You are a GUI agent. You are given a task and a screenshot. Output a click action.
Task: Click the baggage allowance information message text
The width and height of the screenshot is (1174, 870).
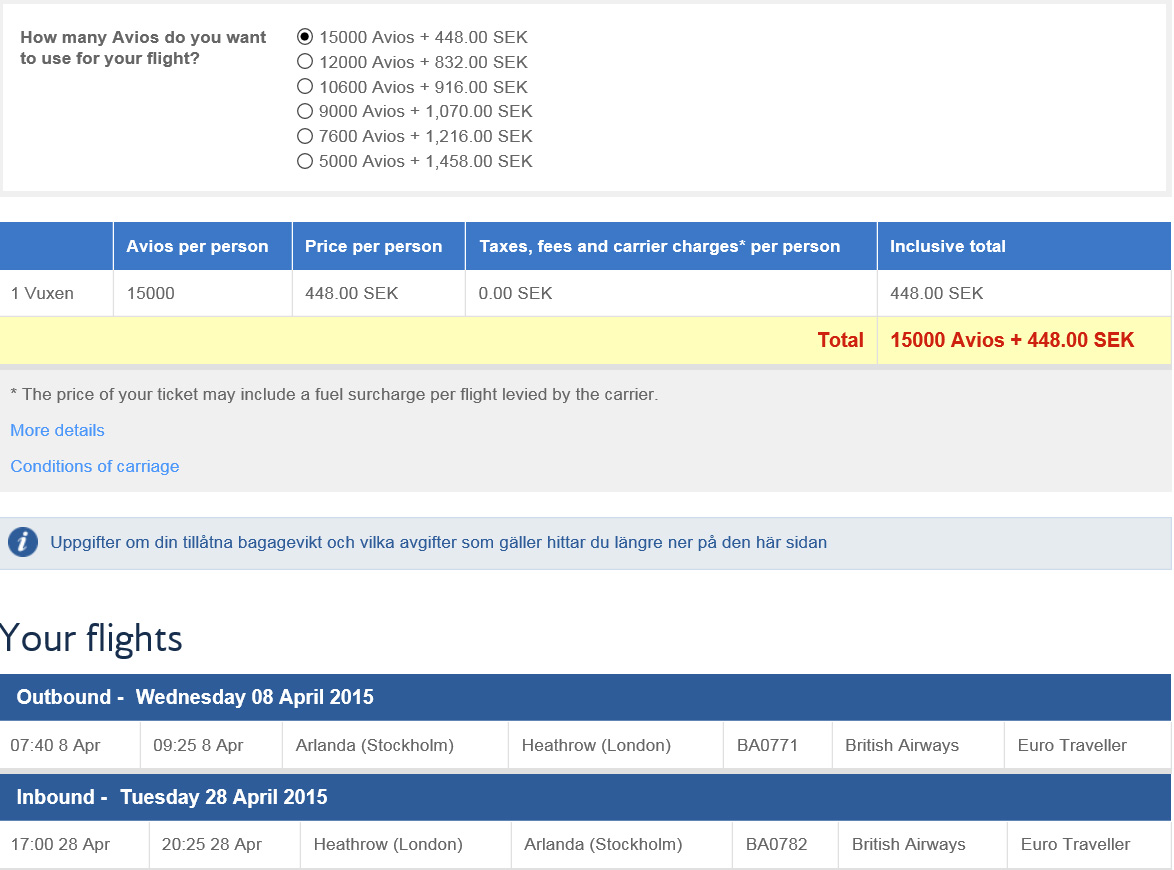(437, 543)
